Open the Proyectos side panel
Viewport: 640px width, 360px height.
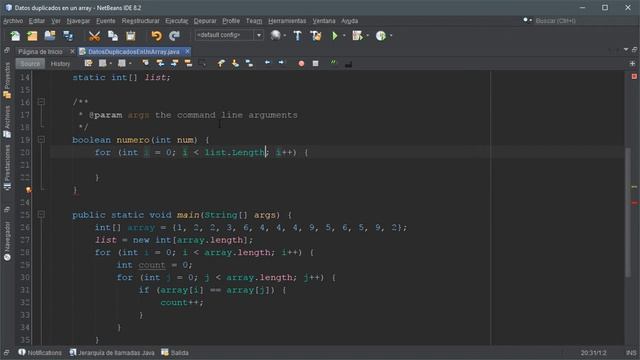pos(7,80)
